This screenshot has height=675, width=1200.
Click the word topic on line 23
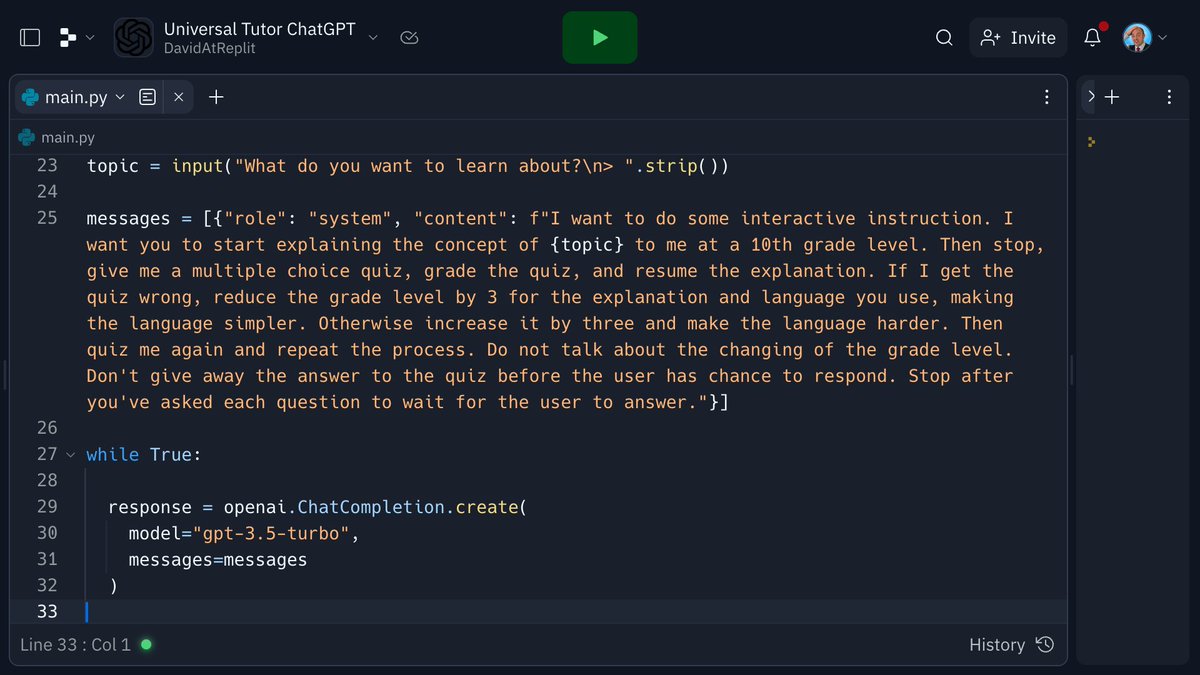pyautogui.click(x=113, y=166)
